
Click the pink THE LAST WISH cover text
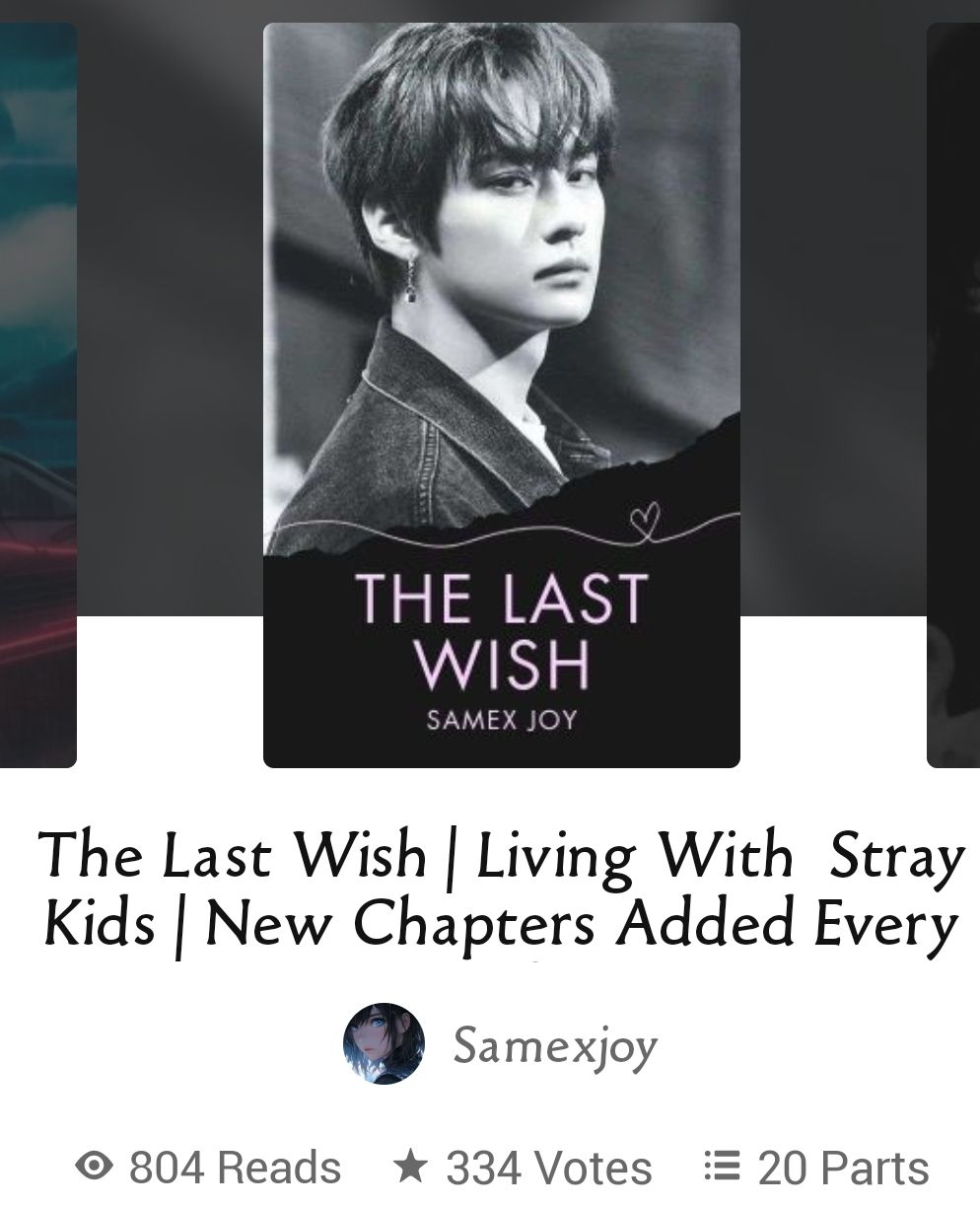(501, 629)
